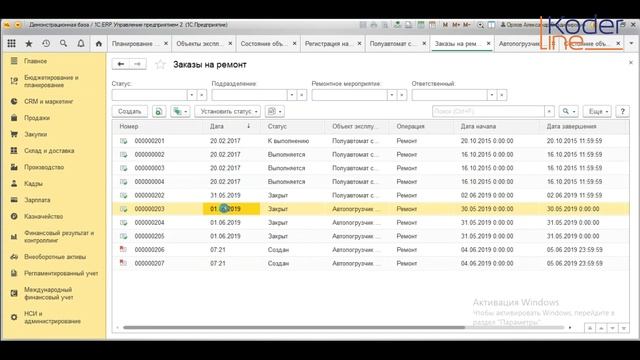Open Производство section in sidebar
The height and width of the screenshot is (360, 640).
[44, 167]
